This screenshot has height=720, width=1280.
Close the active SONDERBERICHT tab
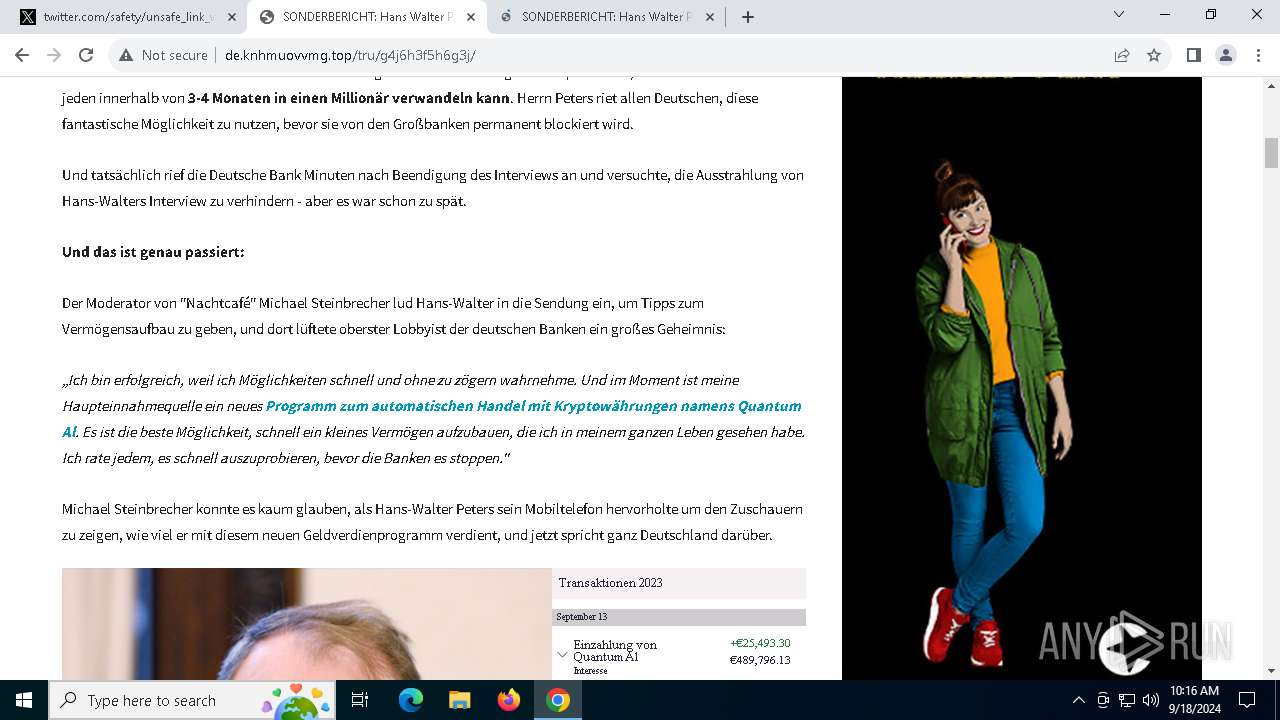[x=470, y=17]
